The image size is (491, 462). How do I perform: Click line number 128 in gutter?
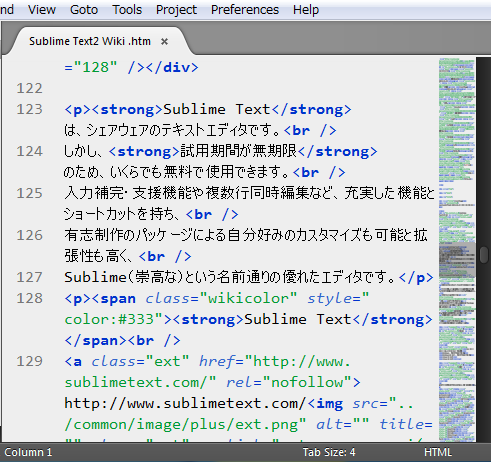(30, 298)
